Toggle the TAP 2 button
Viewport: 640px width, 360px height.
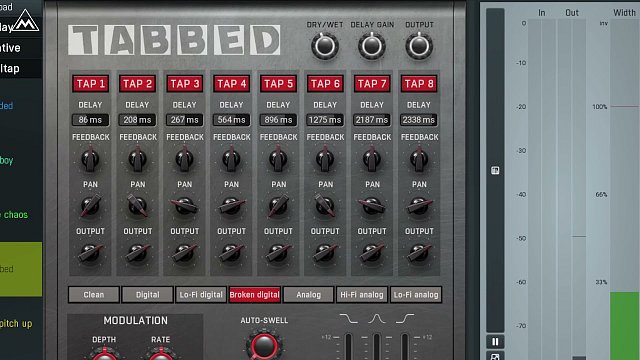click(x=138, y=84)
